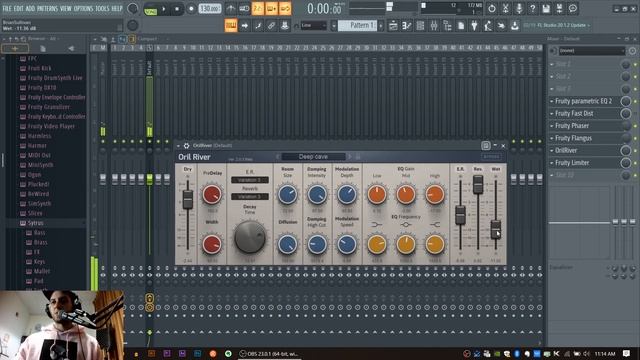Image resolution: width=640 pixels, height=360 pixels.
Task: Click the link chain toolbar icon
Action: [x=271, y=25]
